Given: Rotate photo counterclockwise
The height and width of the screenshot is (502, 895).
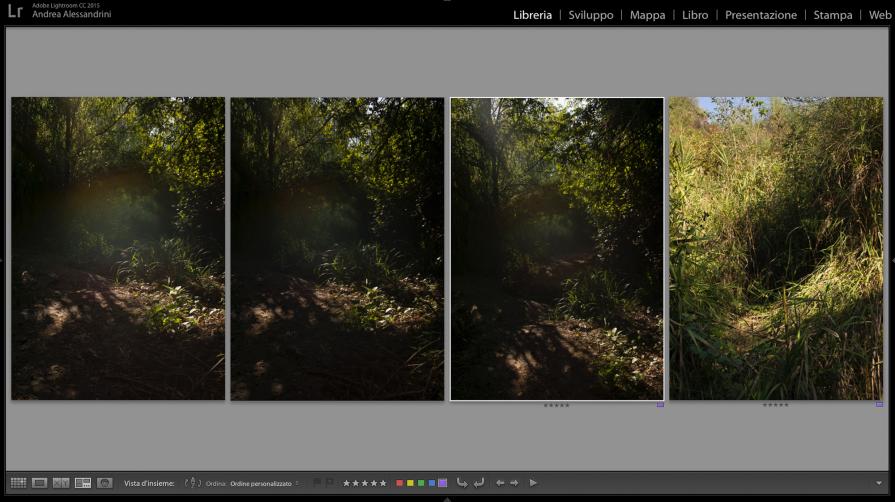Looking at the screenshot, I should coord(462,483).
